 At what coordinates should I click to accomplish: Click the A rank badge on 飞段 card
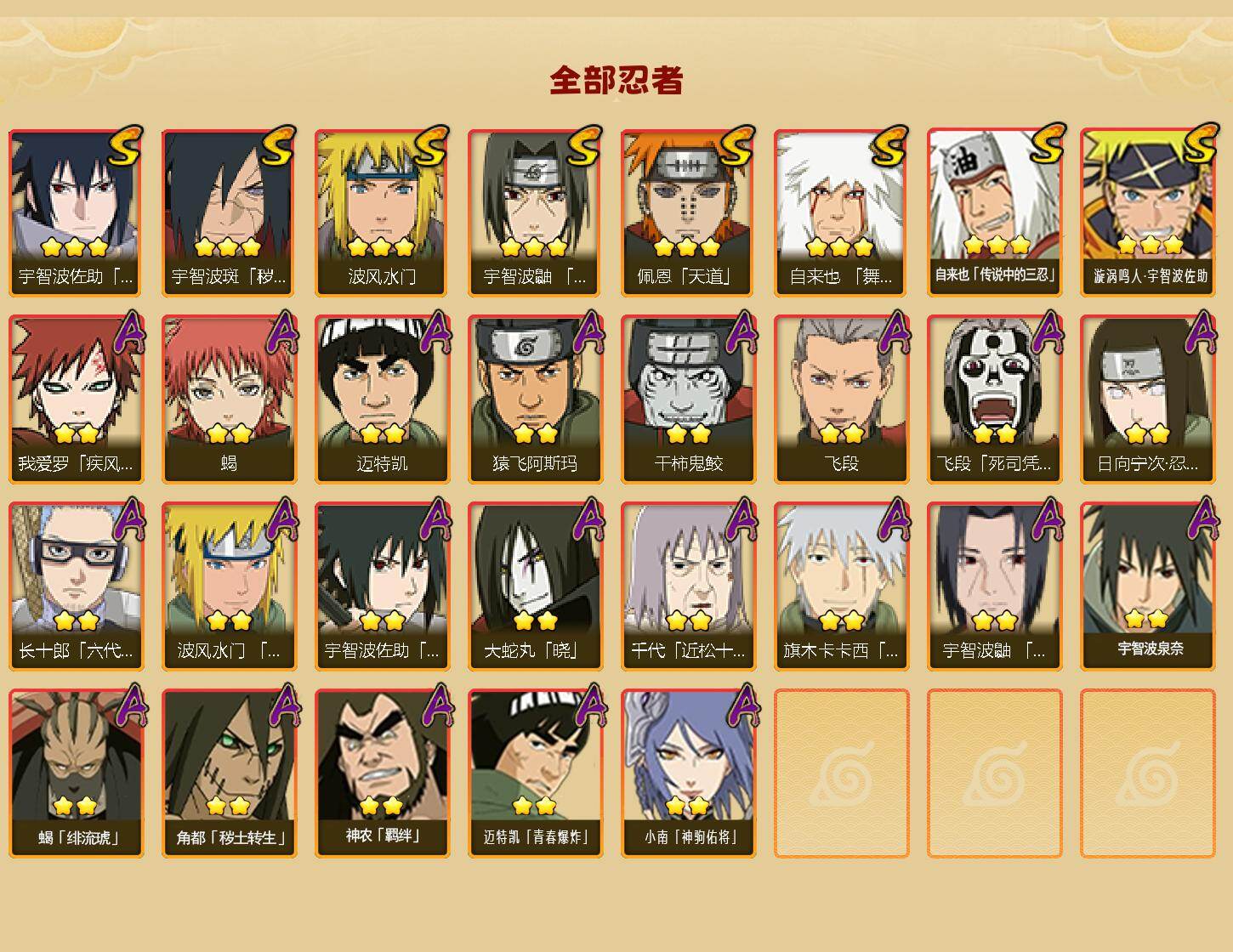[x=895, y=331]
